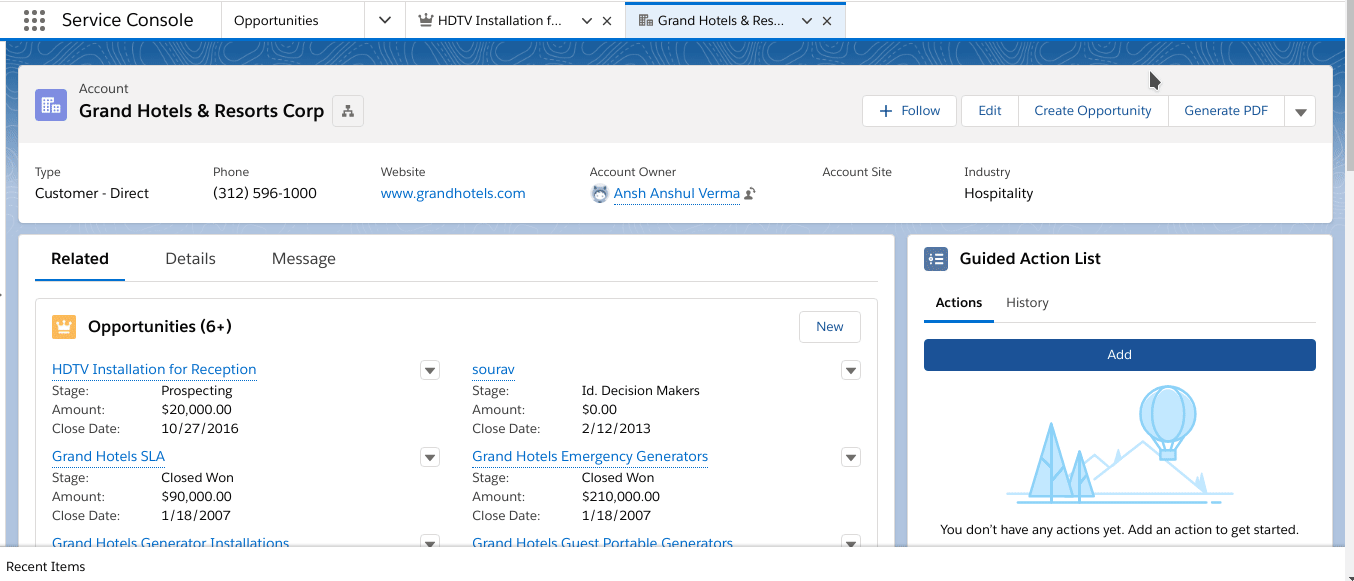The image size is (1354, 581).
Task: Click the Account building icon beside account name
Action: point(51,105)
